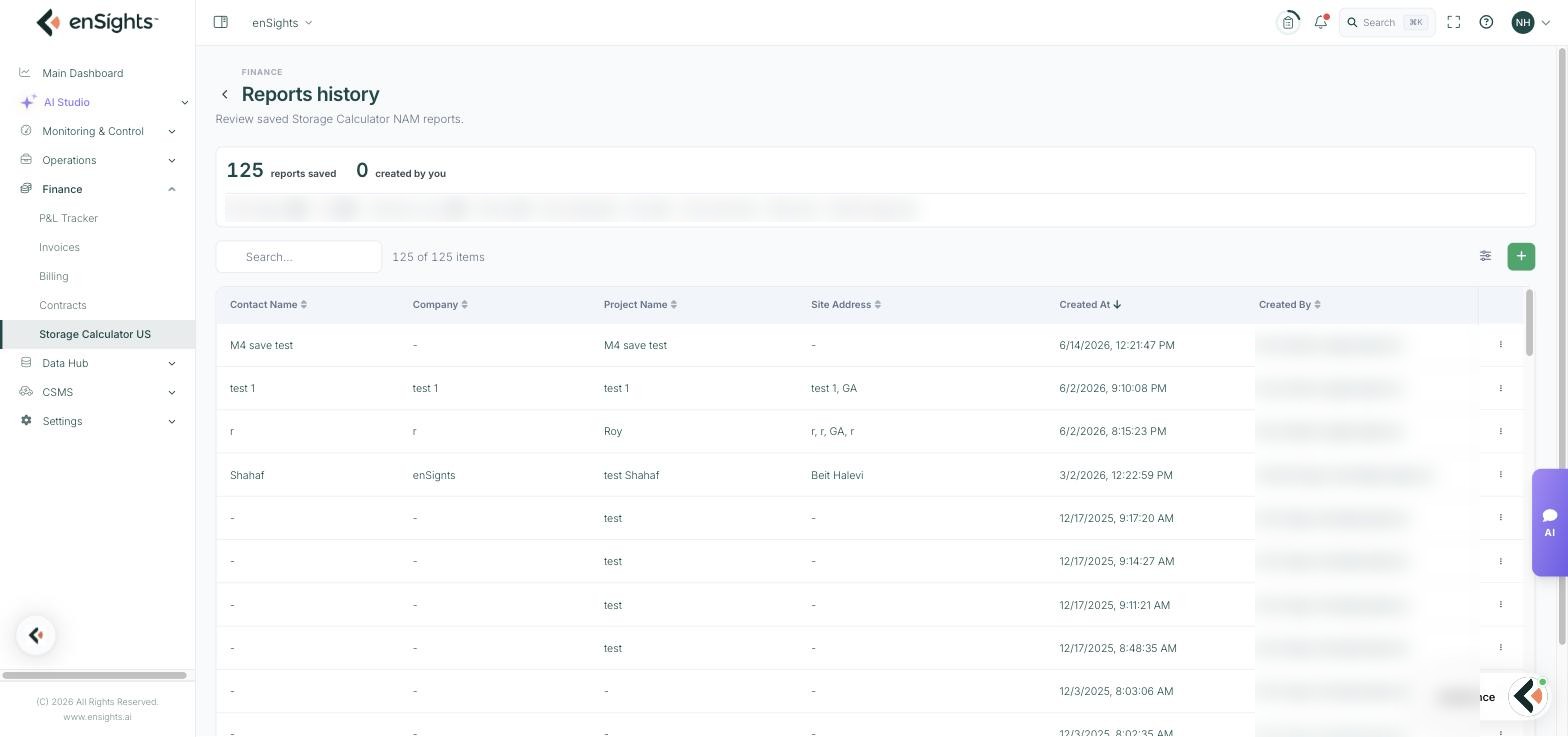The width and height of the screenshot is (1568, 737).
Task: Collapse the Finance menu
Action: pyautogui.click(x=98, y=189)
